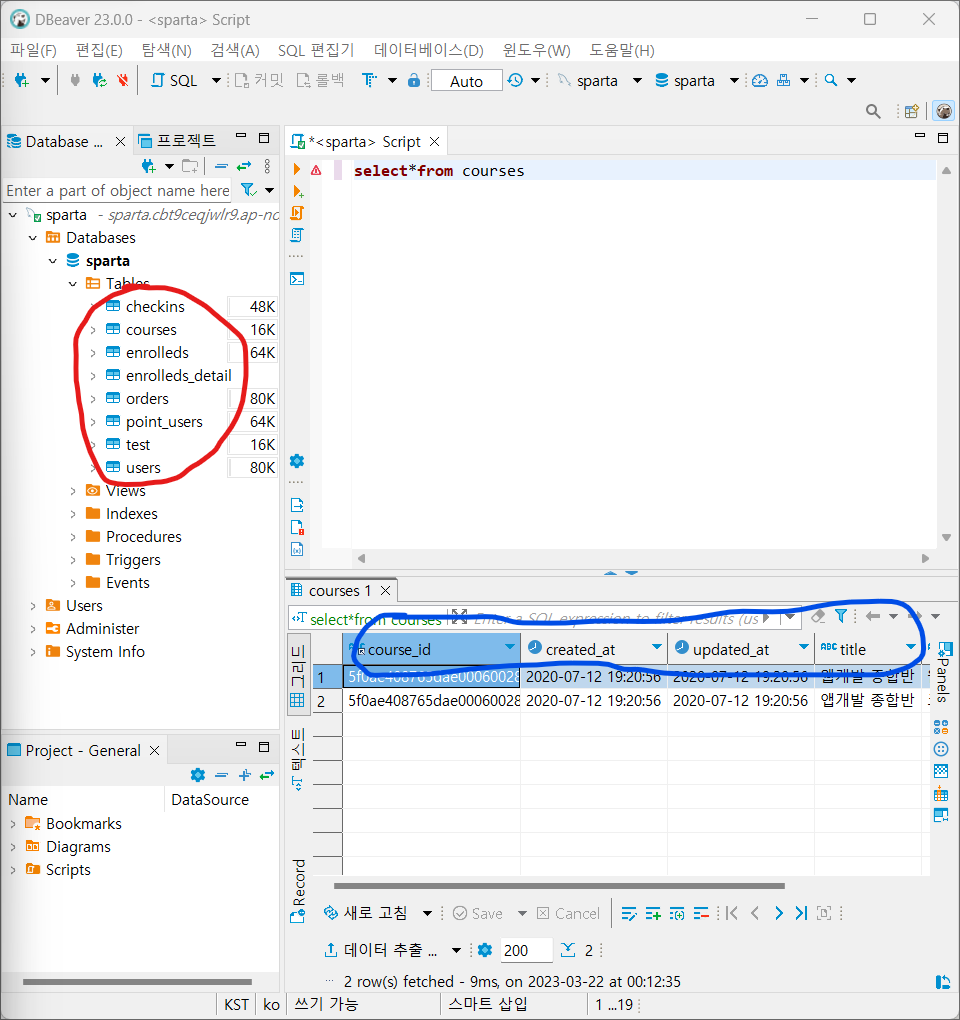Screen dimensions: 960x1020
Task: Select the 앱개발 종합반 cell in row 2
Action: click(x=867, y=701)
